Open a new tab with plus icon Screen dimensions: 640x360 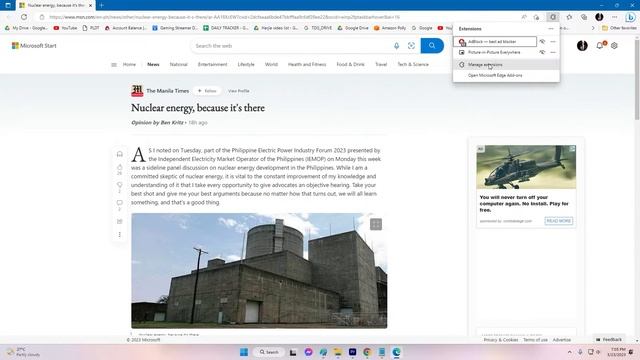coord(101,5)
